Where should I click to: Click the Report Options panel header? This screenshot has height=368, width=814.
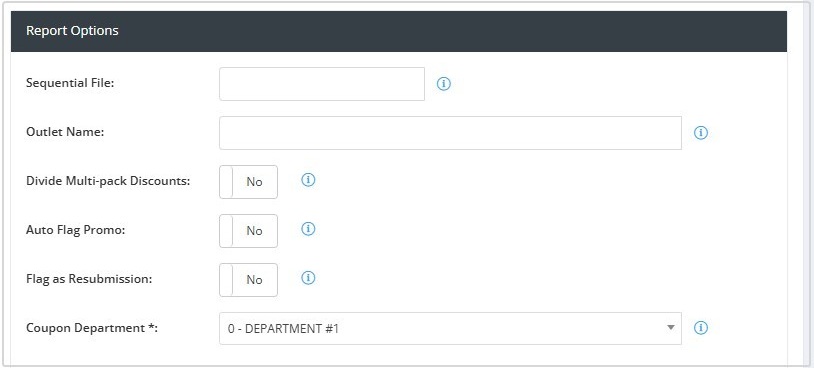coord(399,31)
